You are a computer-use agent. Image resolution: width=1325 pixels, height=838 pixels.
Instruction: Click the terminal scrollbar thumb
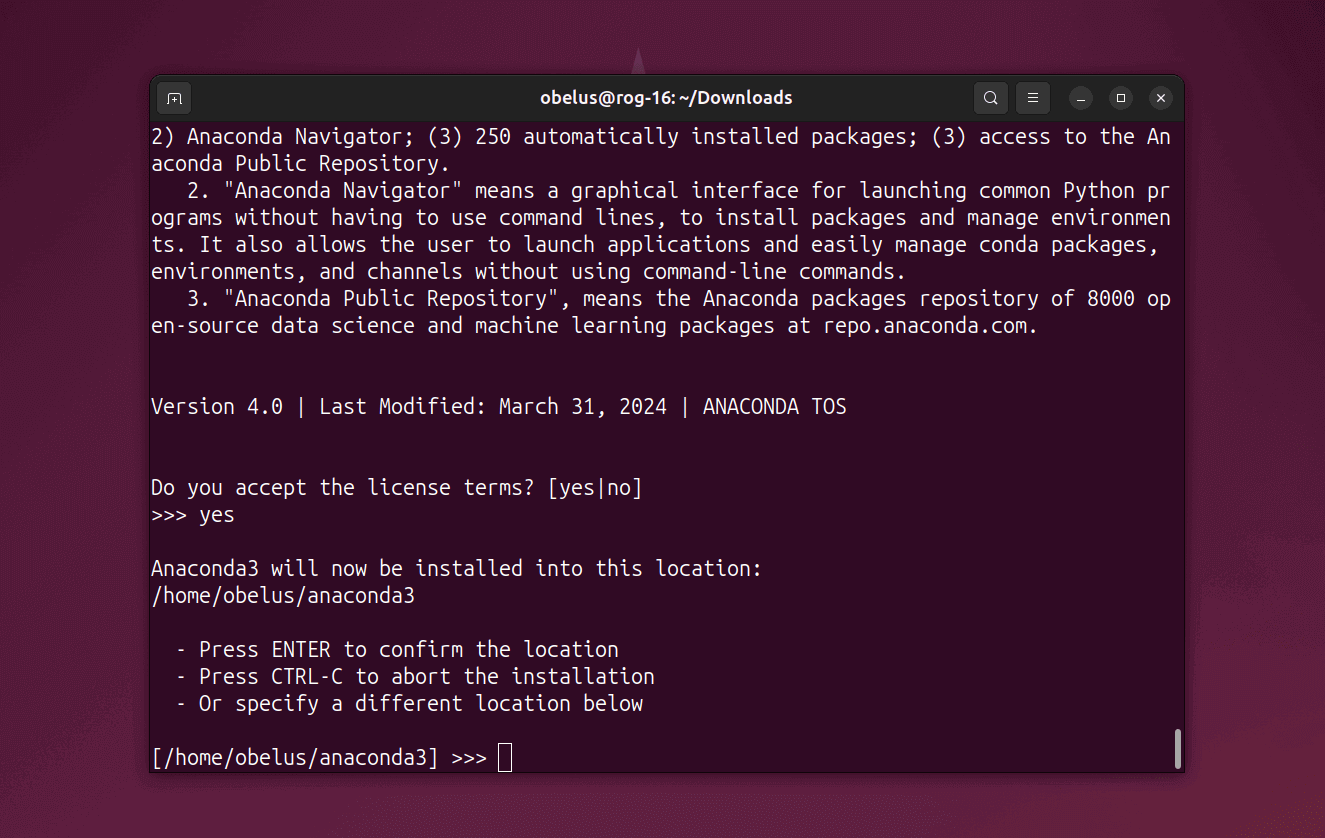point(1177,748)
